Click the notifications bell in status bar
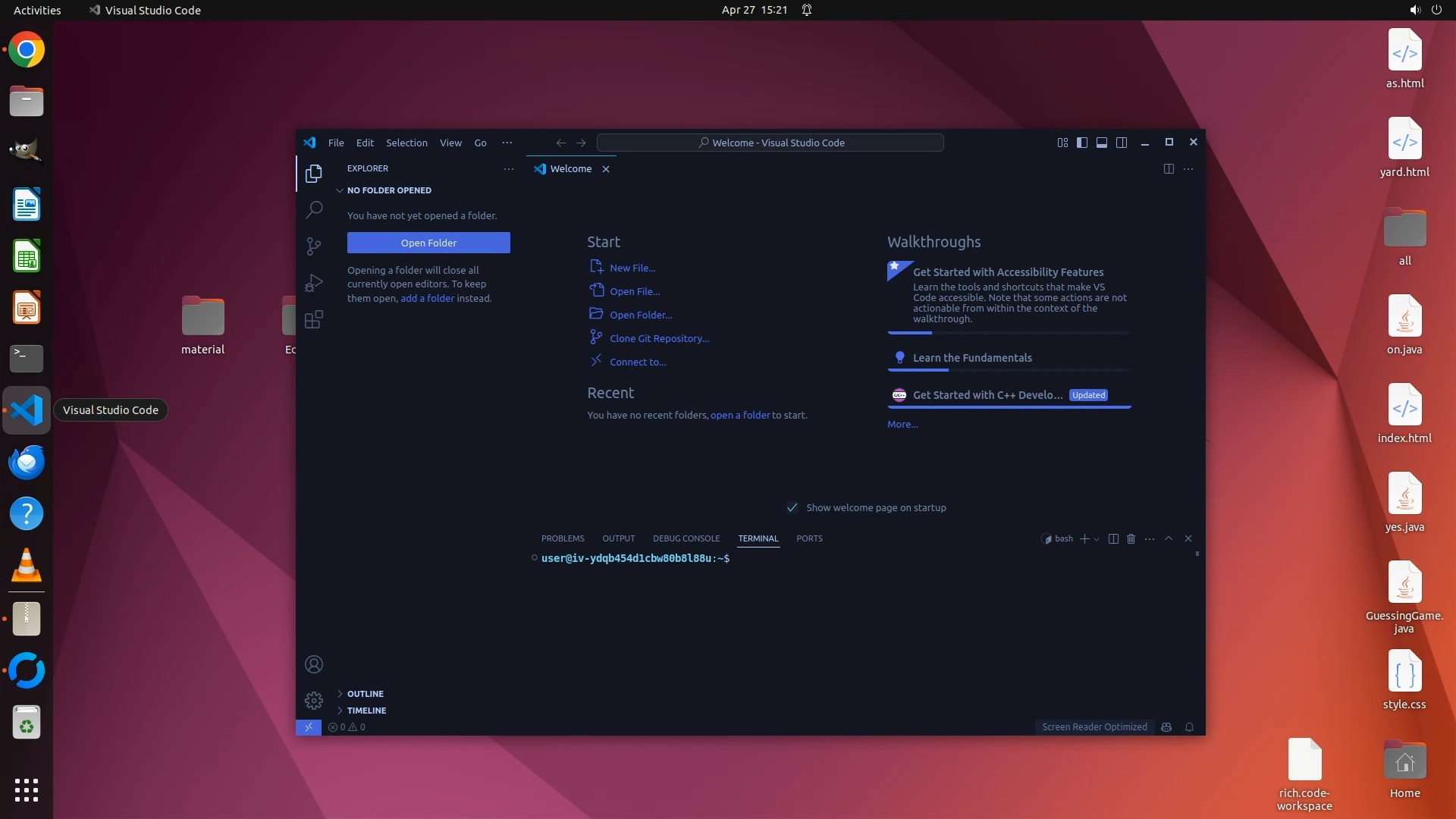This screenshot has width=1456, height=819. pos(1189,727)
